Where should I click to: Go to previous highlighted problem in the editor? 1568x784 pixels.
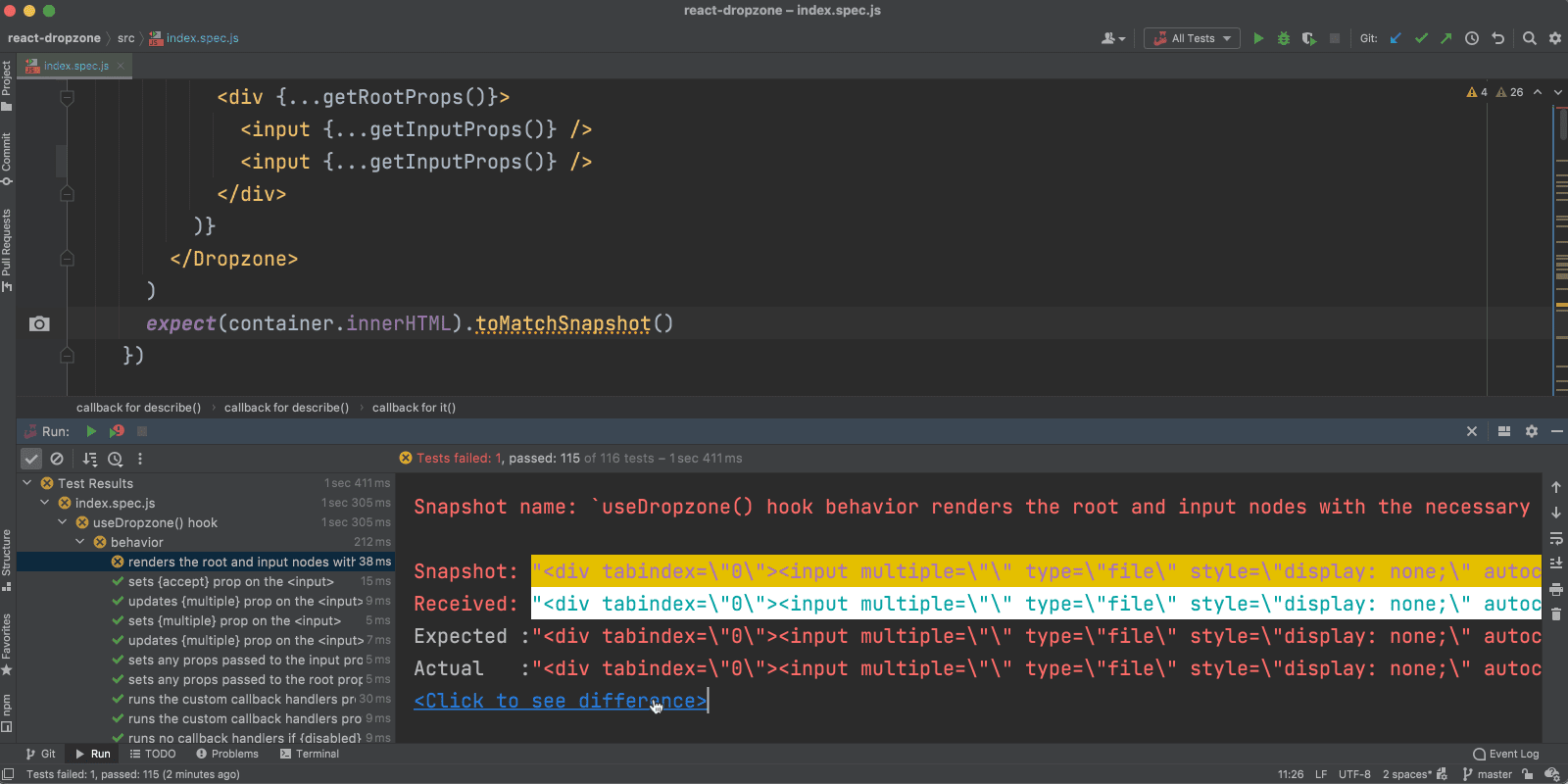tap(1538, 92)
